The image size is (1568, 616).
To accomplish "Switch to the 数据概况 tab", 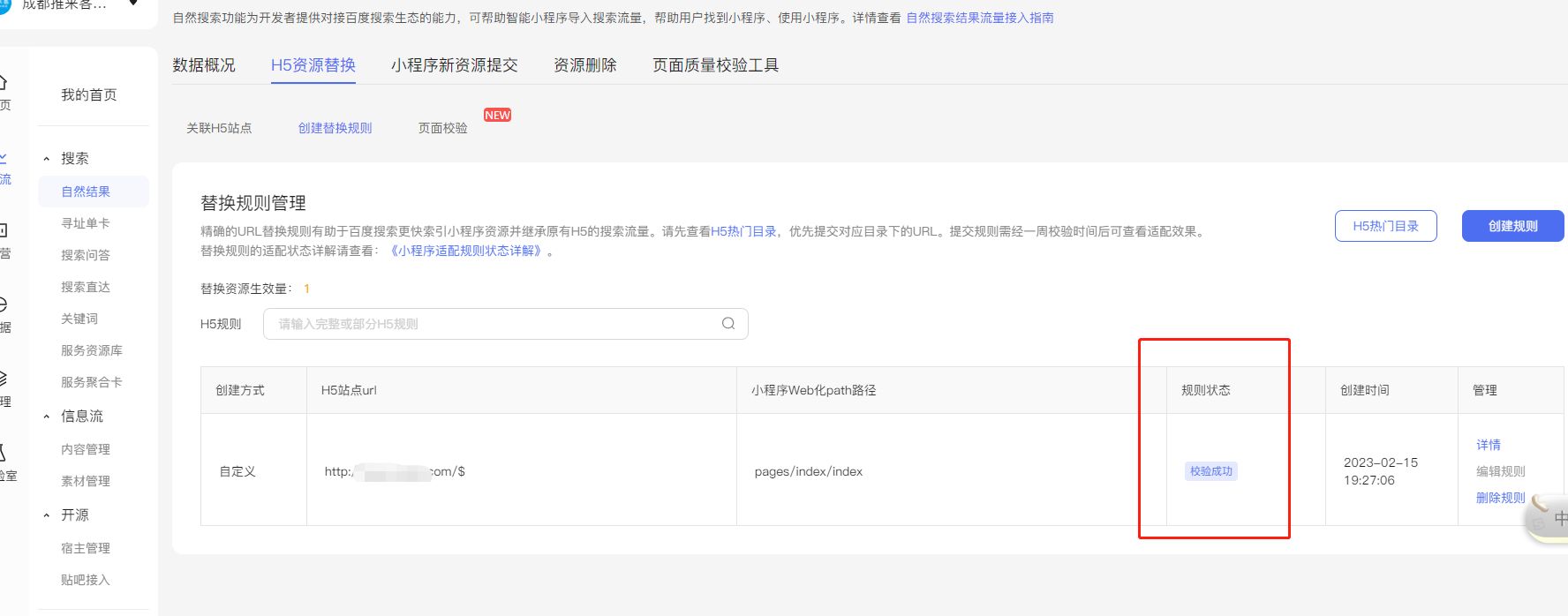I will point(204,65).
